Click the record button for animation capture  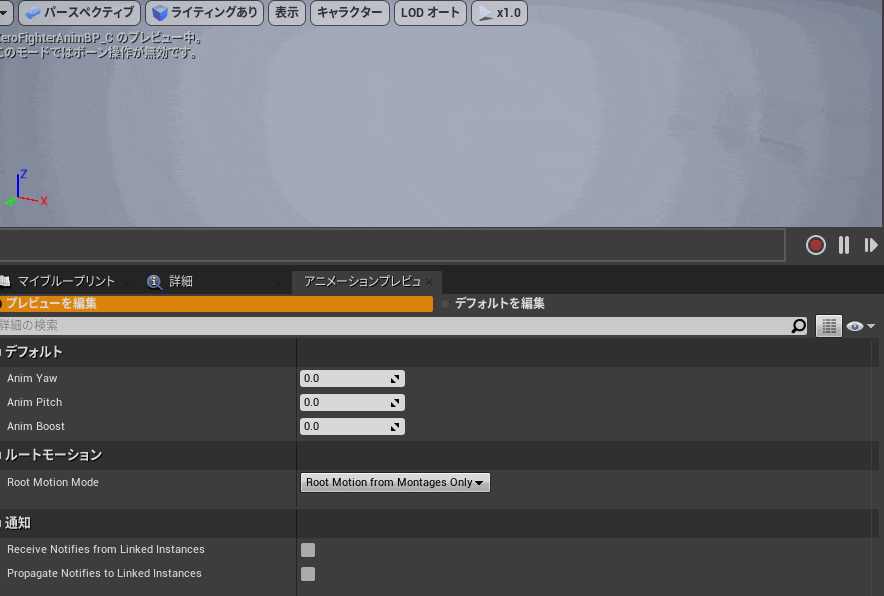tap(815, 245)
